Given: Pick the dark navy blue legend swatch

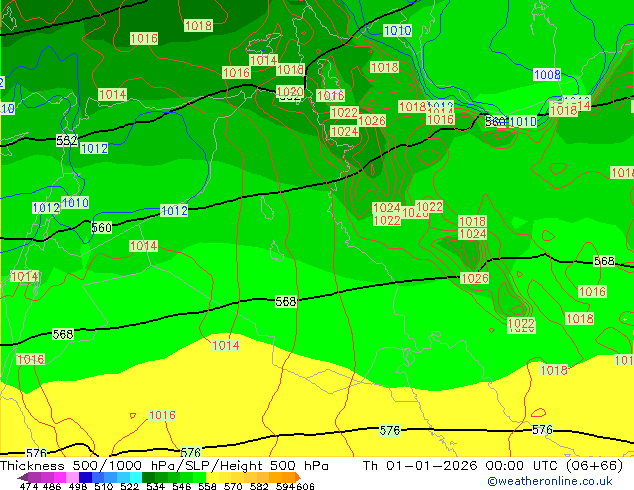Looking at the screenshot, I should pyautogui.click(x=85, y=477).
